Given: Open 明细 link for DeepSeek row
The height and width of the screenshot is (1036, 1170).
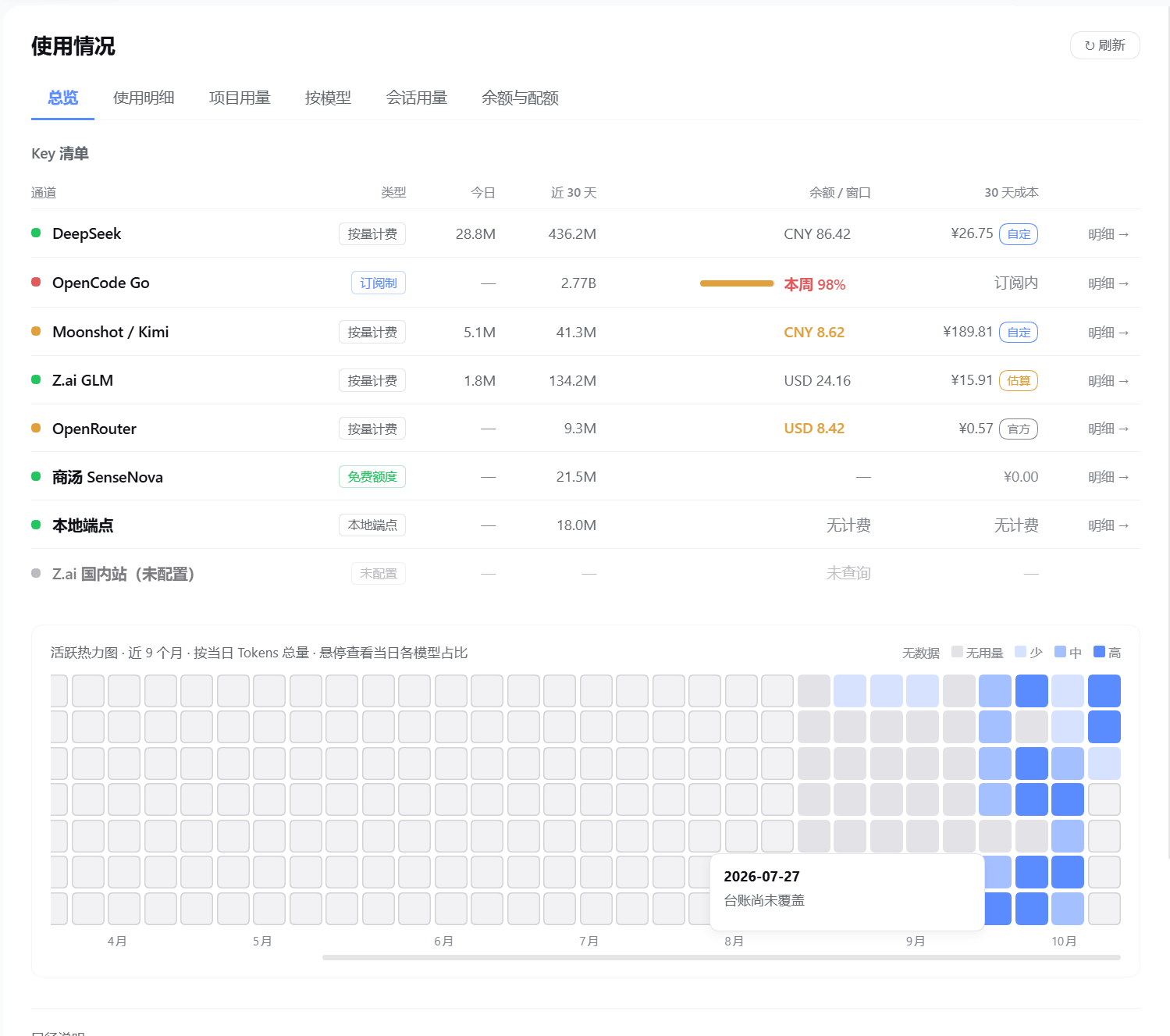Looking at the screenshot, I should click(x=1108, y=234).
